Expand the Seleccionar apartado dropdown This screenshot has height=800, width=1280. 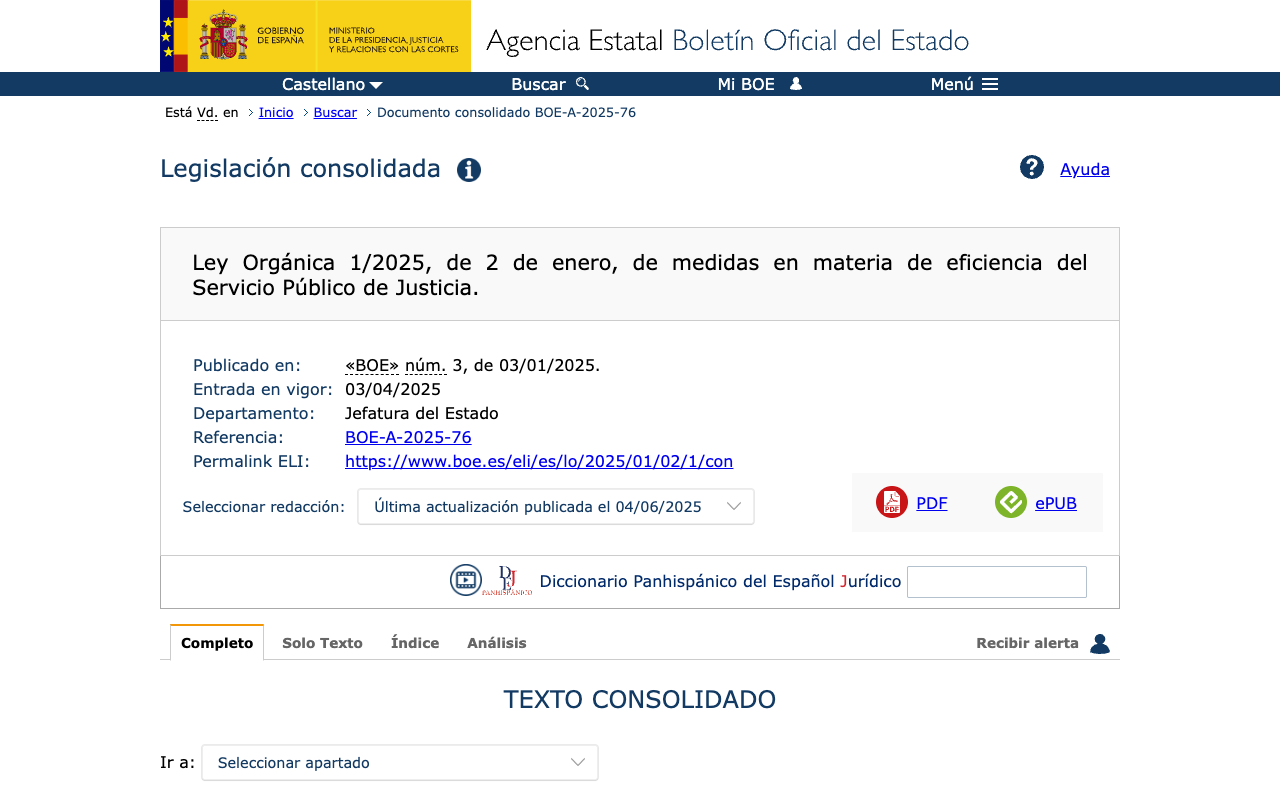tap(400, 763)
